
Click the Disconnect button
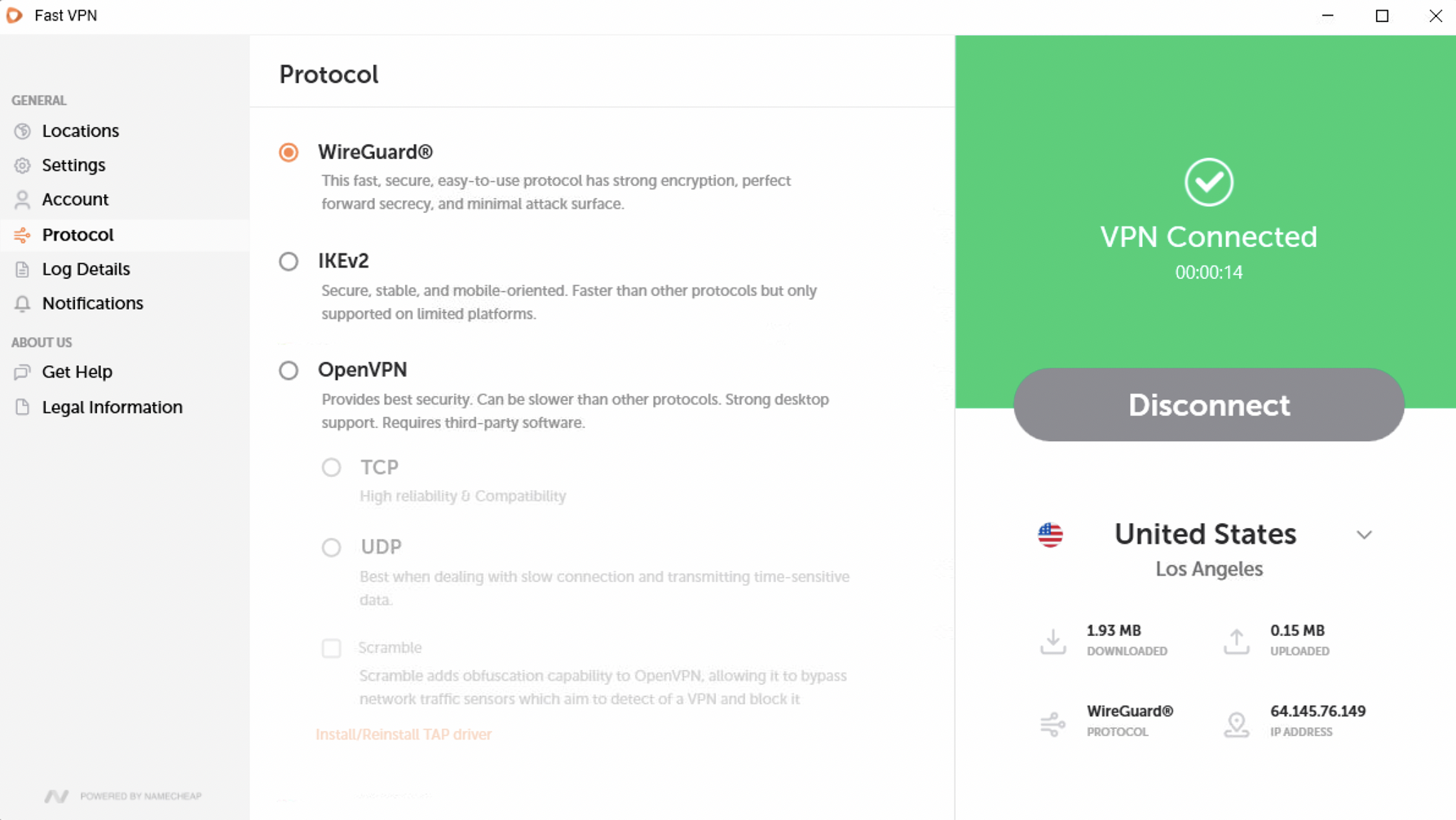[1208, 404]
